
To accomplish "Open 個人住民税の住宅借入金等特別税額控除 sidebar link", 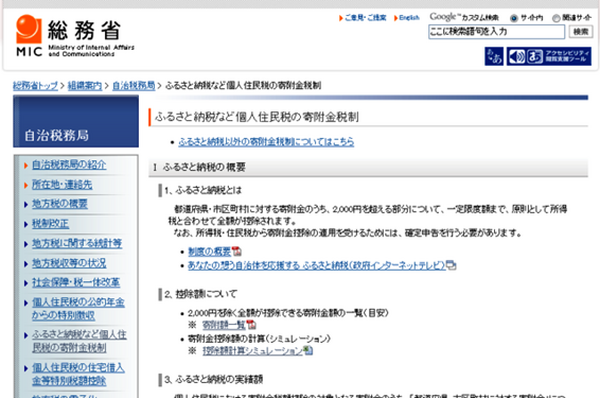I will 78,374.
